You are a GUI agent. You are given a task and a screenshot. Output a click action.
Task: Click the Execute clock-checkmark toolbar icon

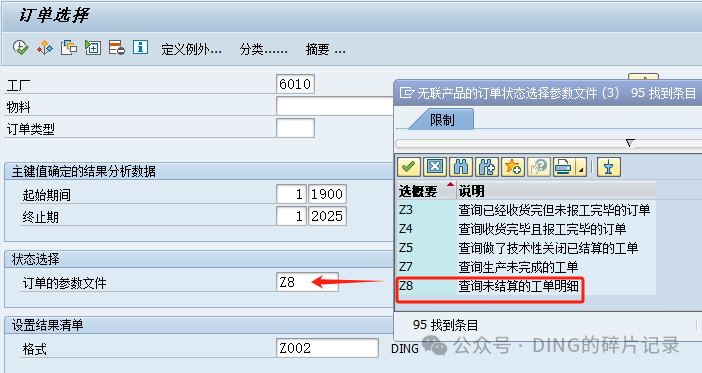click(21, 48)
